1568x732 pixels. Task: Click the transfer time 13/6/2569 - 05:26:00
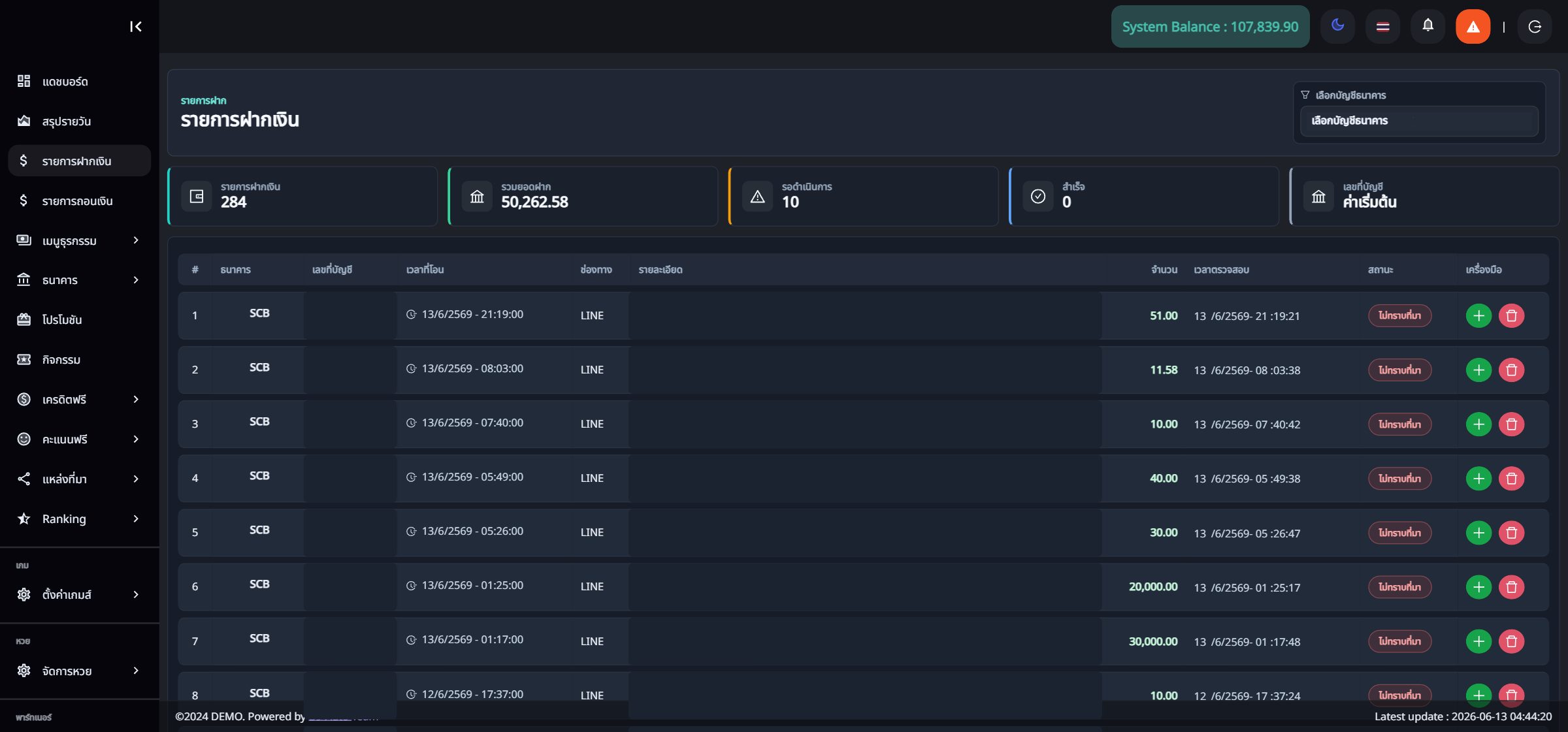(x=472, y=532)
